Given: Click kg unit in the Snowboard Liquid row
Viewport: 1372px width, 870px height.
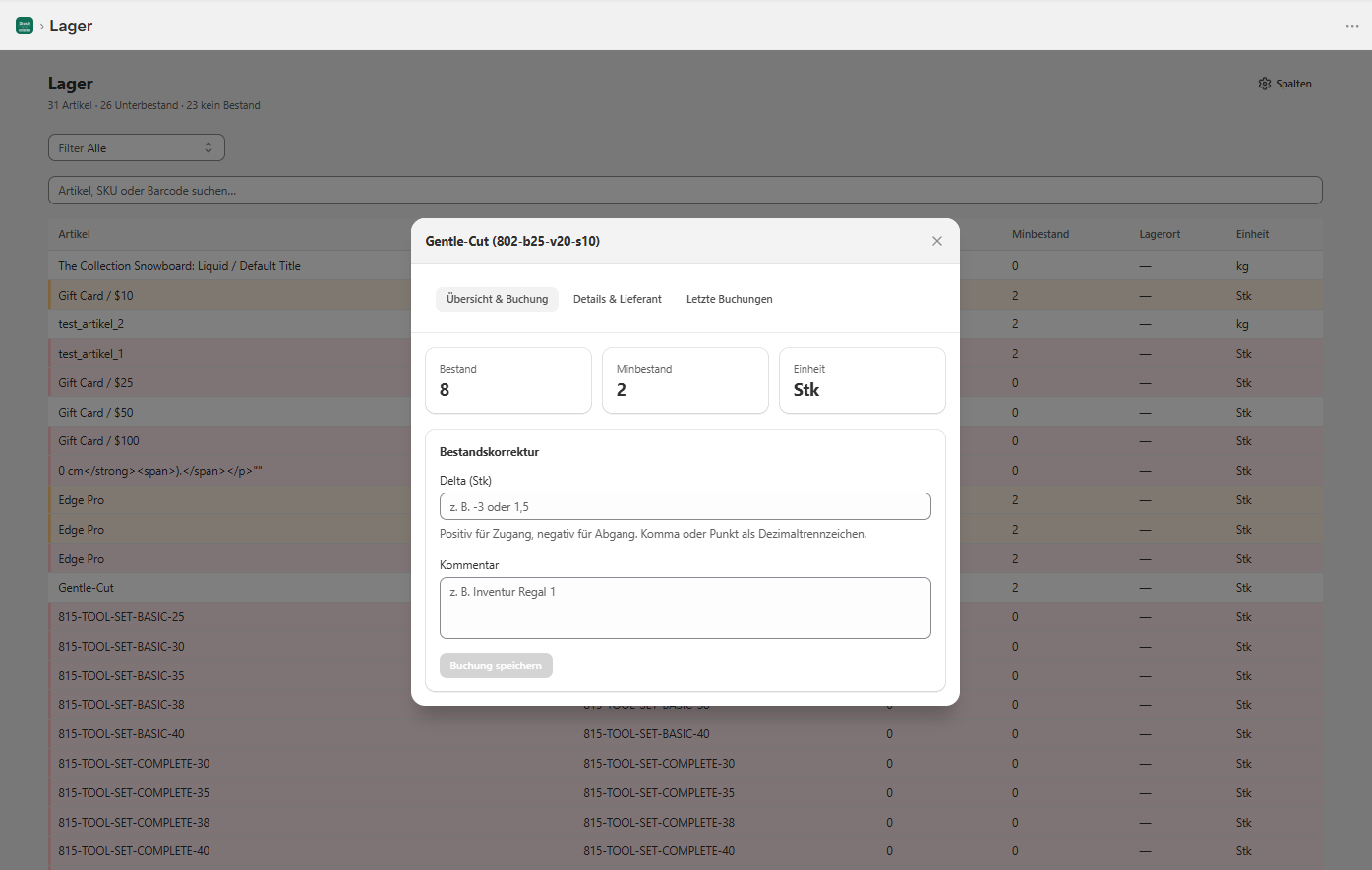Looking at the screenshot, I should pos(1242,266).
